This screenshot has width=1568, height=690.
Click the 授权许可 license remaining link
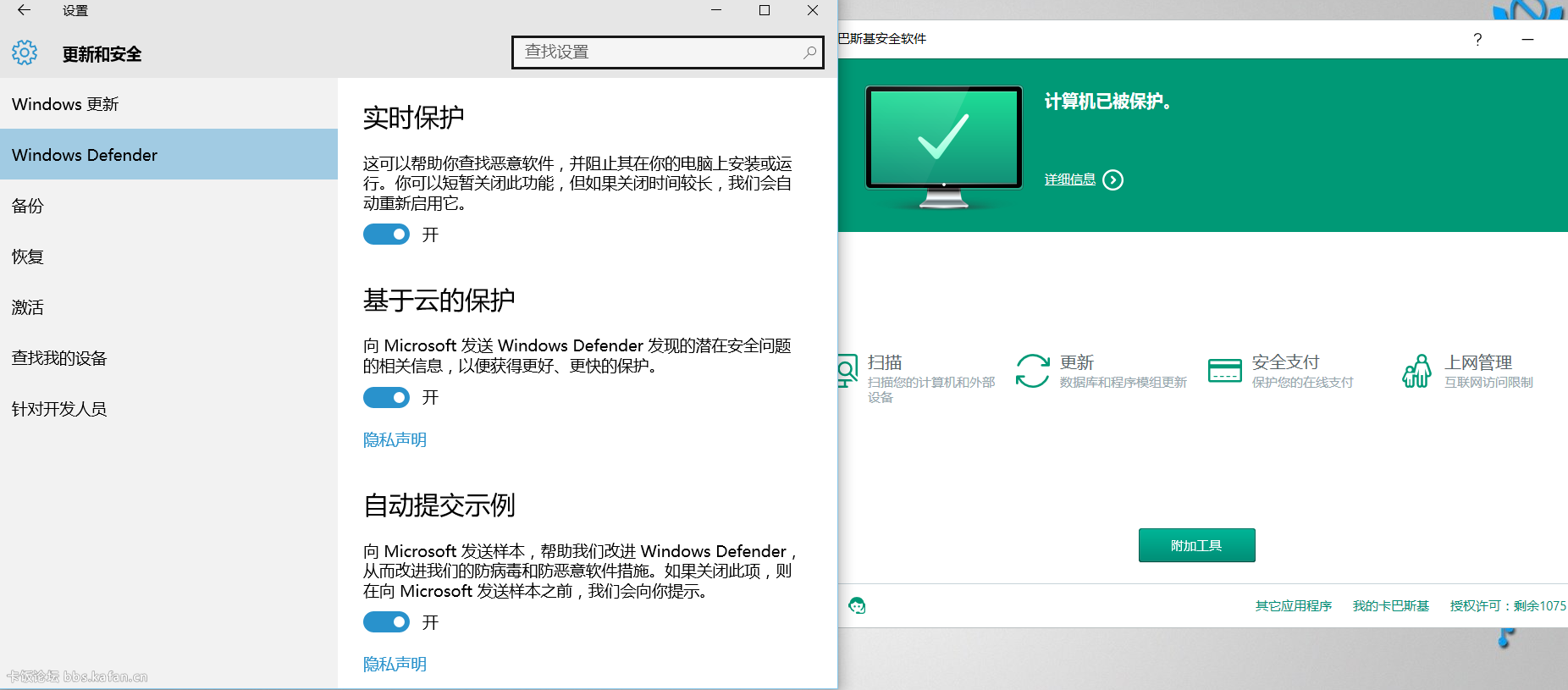(1508, 605)
